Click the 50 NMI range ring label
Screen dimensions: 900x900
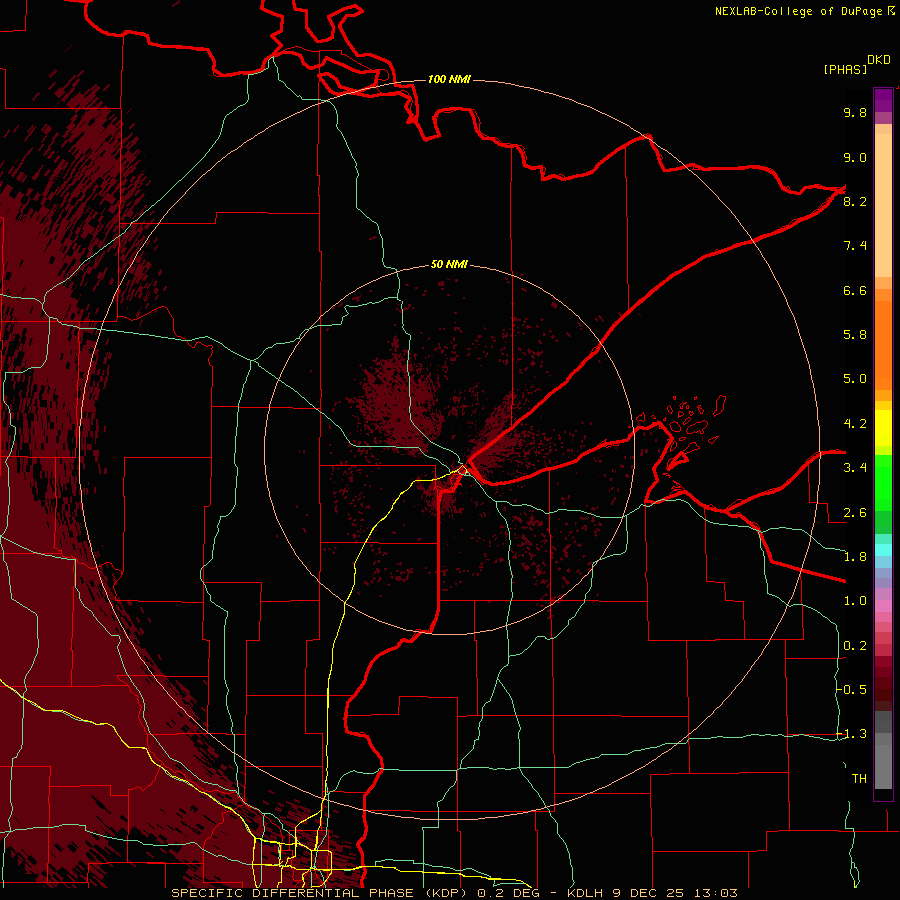coord(449,265)
